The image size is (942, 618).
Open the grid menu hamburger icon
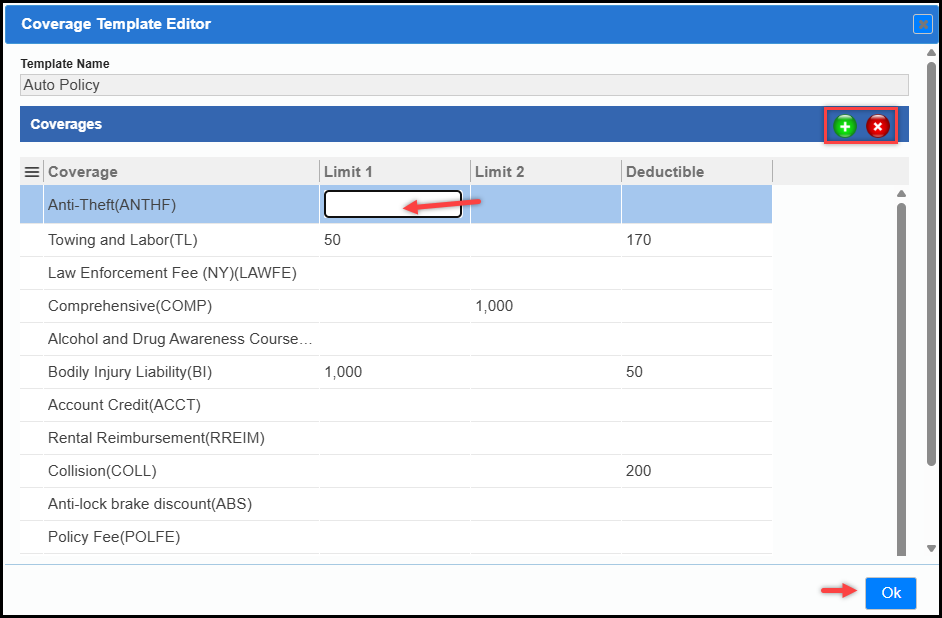[x=32, y=172]
